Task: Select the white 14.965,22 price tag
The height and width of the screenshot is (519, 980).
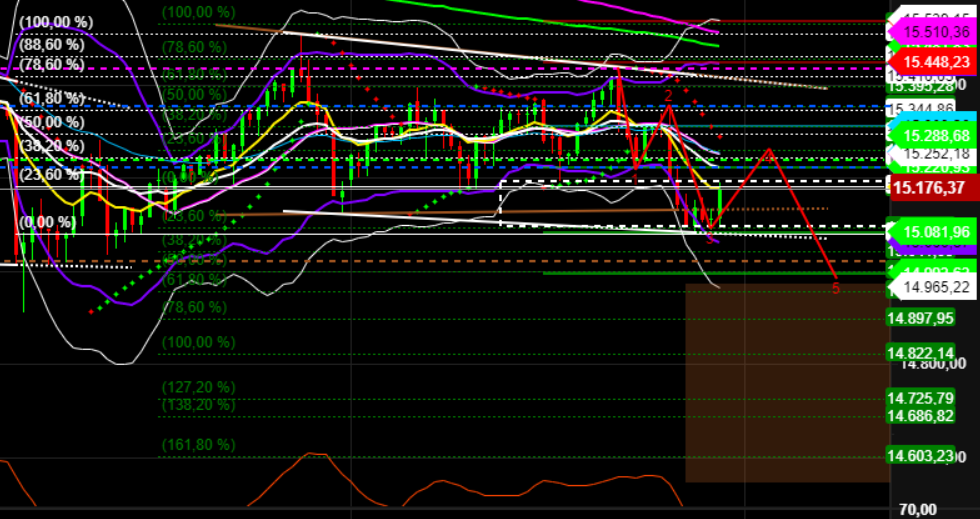Action: [936, 287]
